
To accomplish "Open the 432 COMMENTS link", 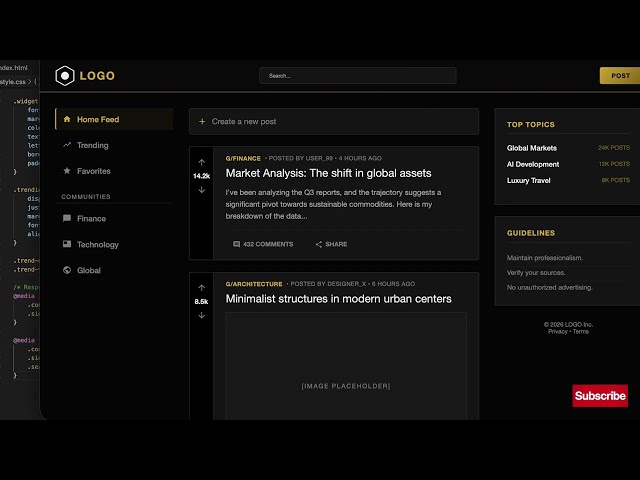I will click(268, 244).
